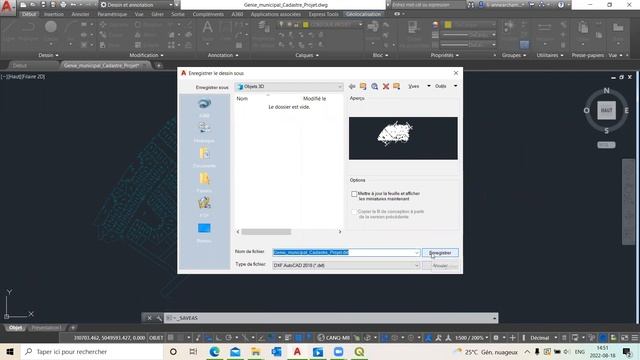Click the Texte tool icon in Annotation panel
This screenshot has width=640, height=360.
pyautogui.click(x=207, y=27)
